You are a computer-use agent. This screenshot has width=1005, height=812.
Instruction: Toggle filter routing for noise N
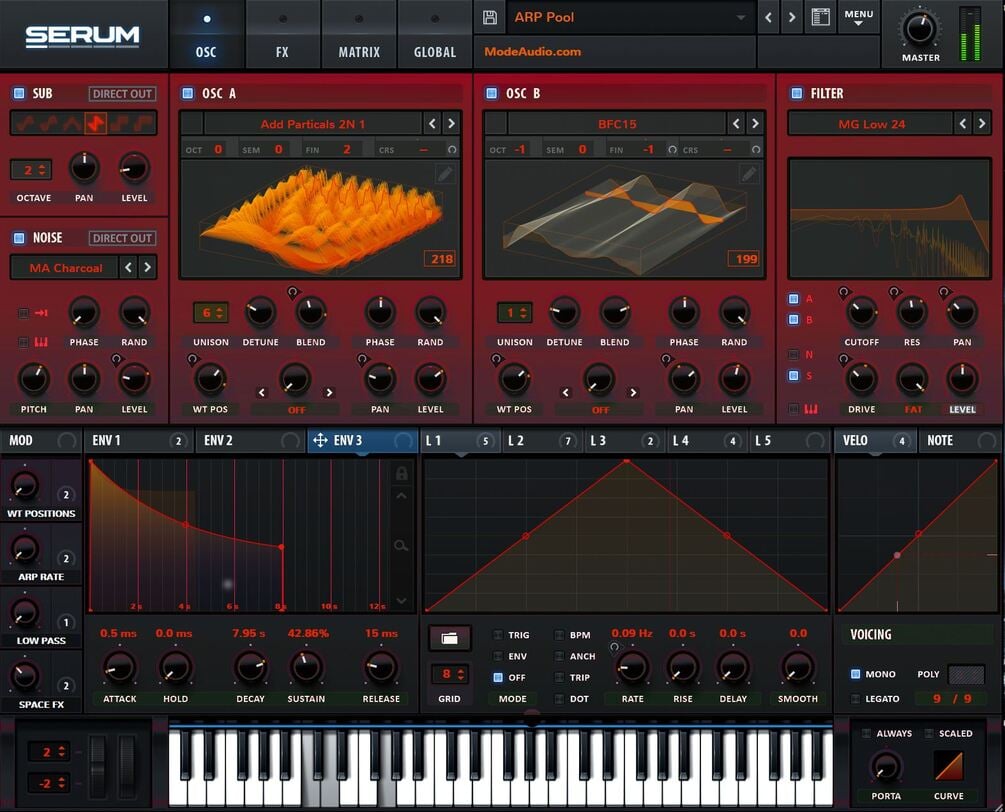793,354
